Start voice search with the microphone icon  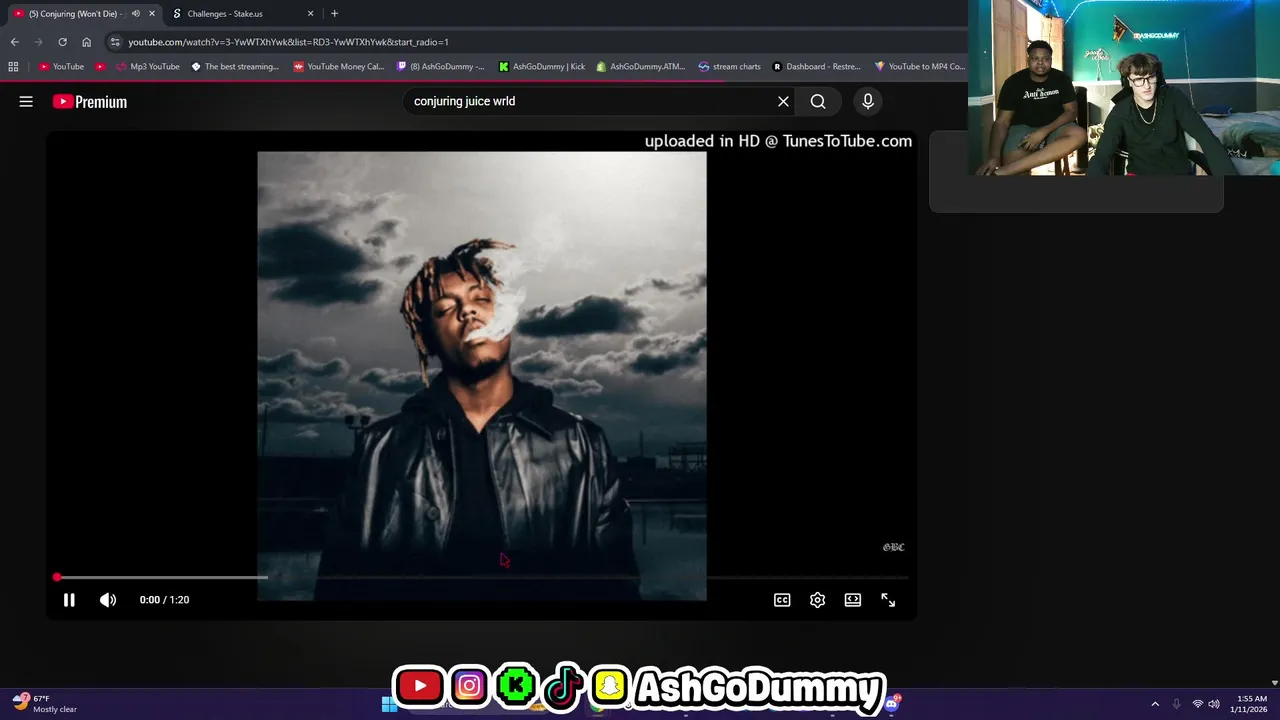(x=868, y=101)
